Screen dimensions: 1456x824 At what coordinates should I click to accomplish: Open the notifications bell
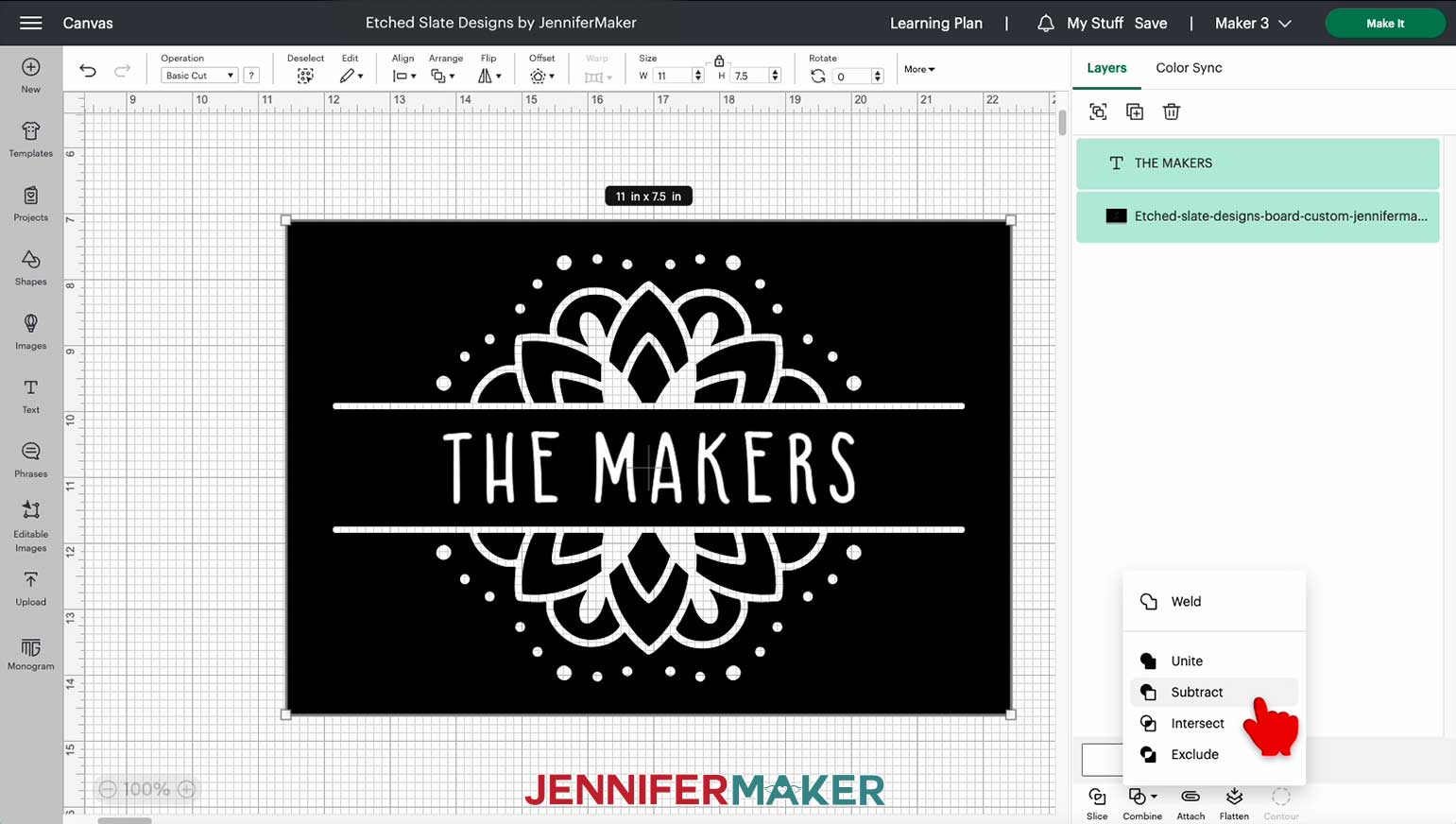(1045, 24)
